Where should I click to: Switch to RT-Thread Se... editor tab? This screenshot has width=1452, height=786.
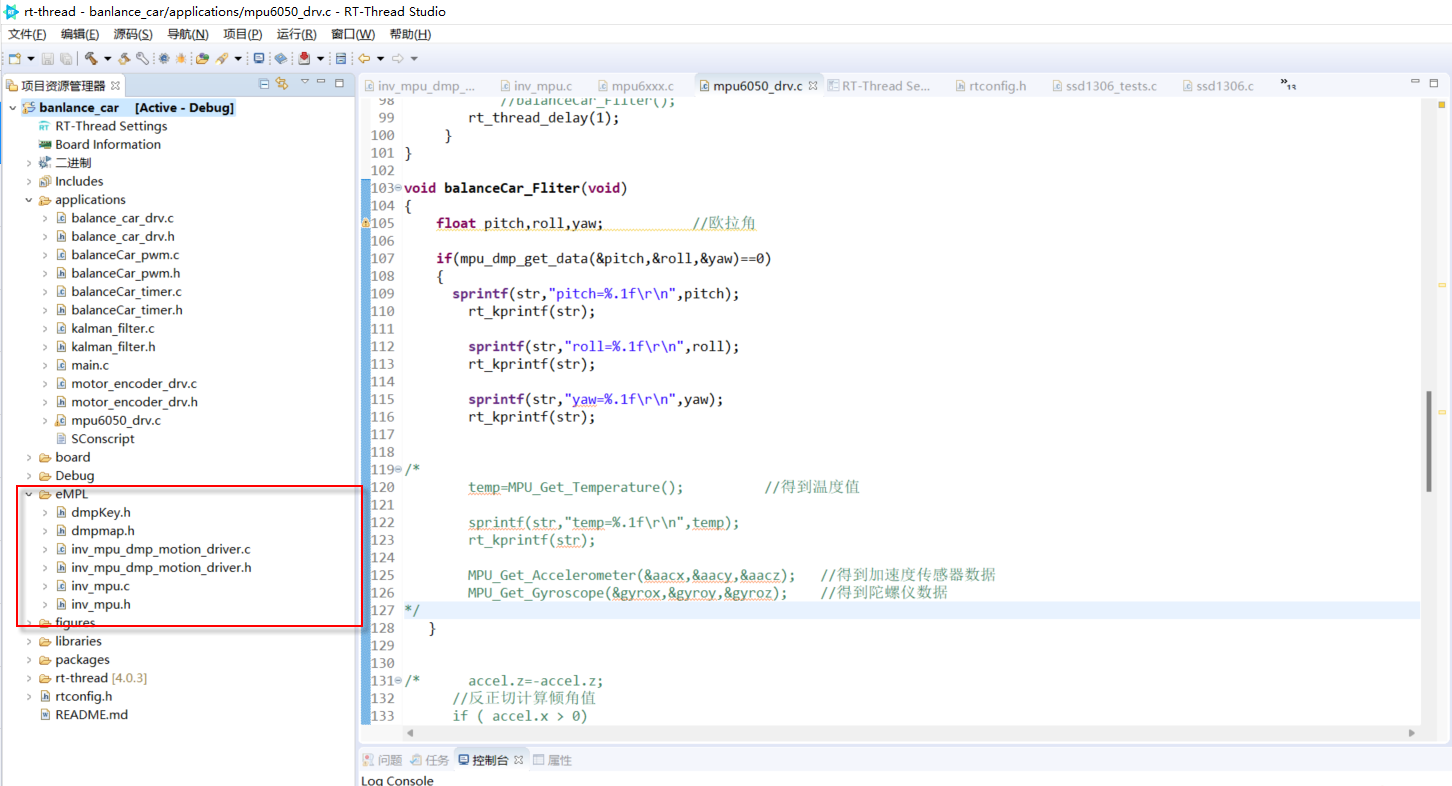coord(877,86)
